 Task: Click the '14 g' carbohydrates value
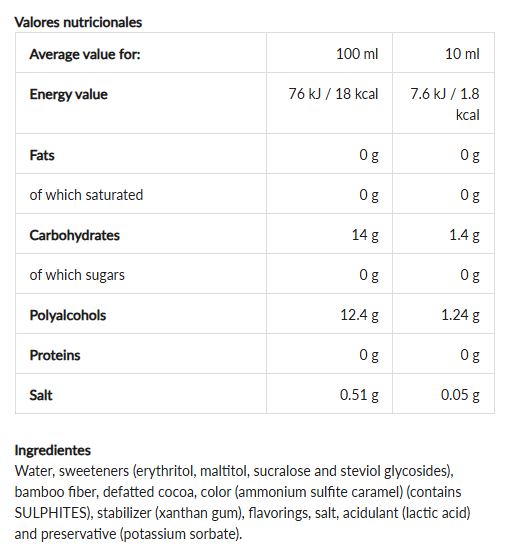coord(365,235)
